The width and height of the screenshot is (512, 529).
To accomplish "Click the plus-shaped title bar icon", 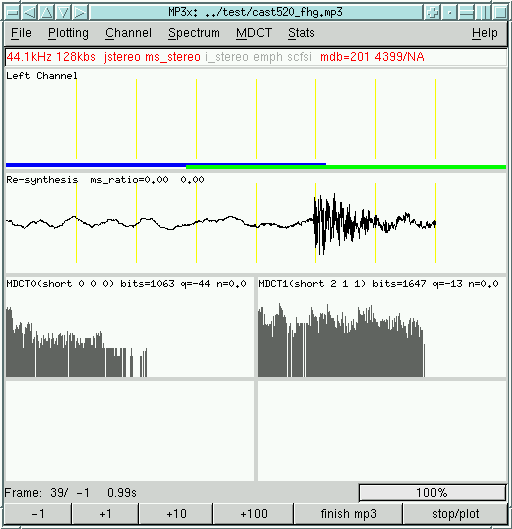I will tap(432, 12).
